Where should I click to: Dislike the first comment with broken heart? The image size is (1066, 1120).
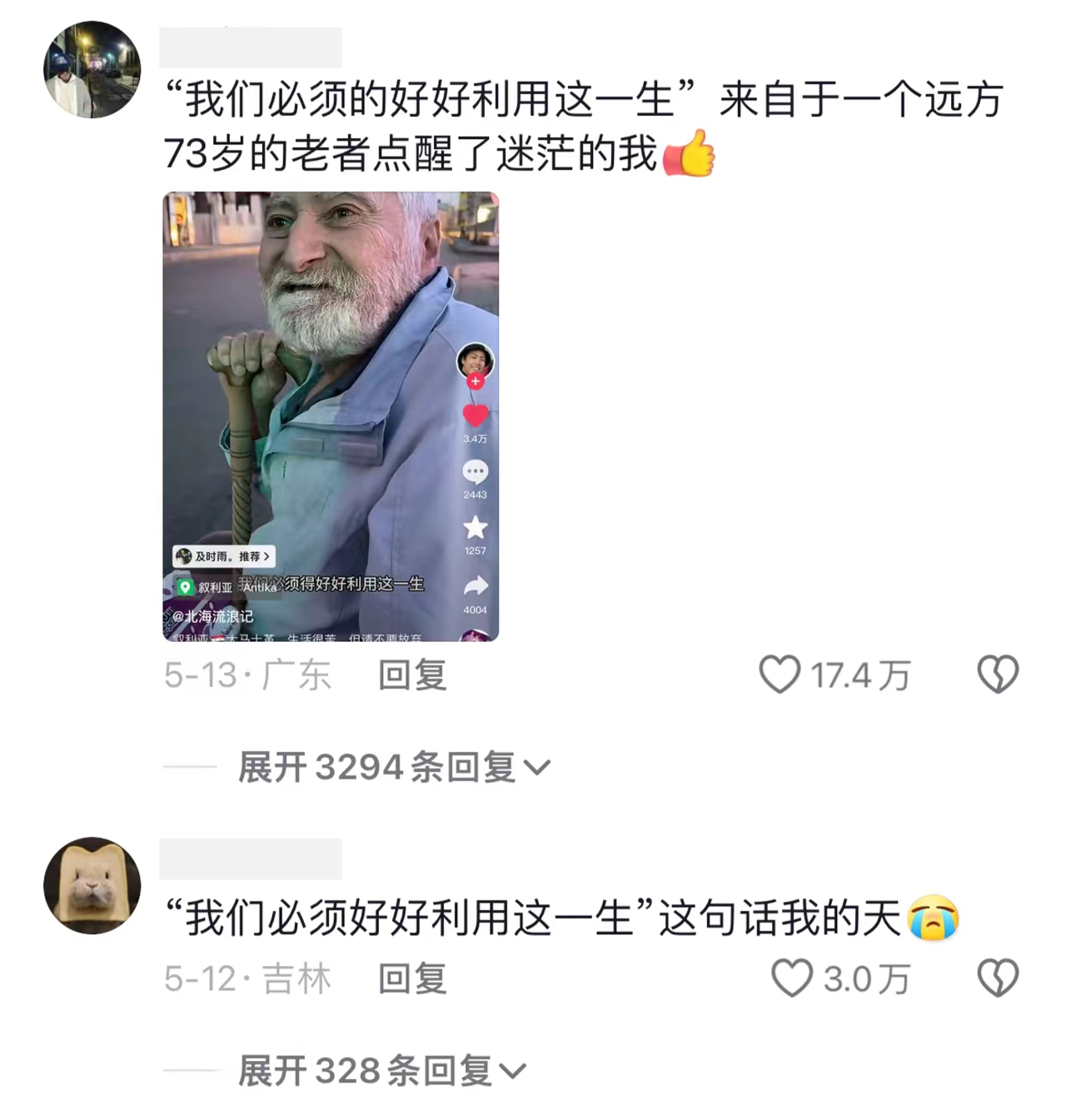tap(998, 674)
